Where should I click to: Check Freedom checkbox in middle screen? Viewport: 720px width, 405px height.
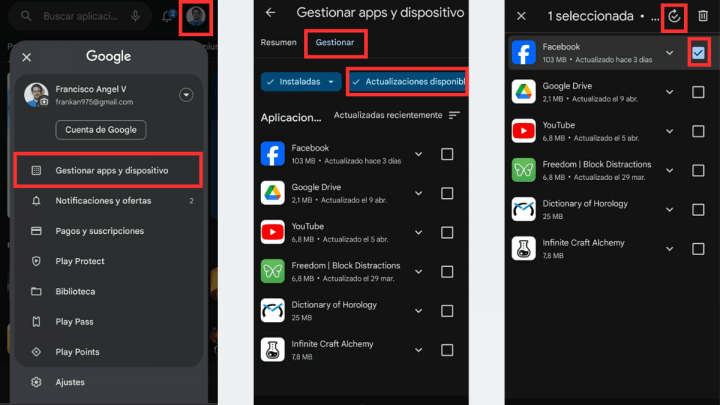pos(447,272)
